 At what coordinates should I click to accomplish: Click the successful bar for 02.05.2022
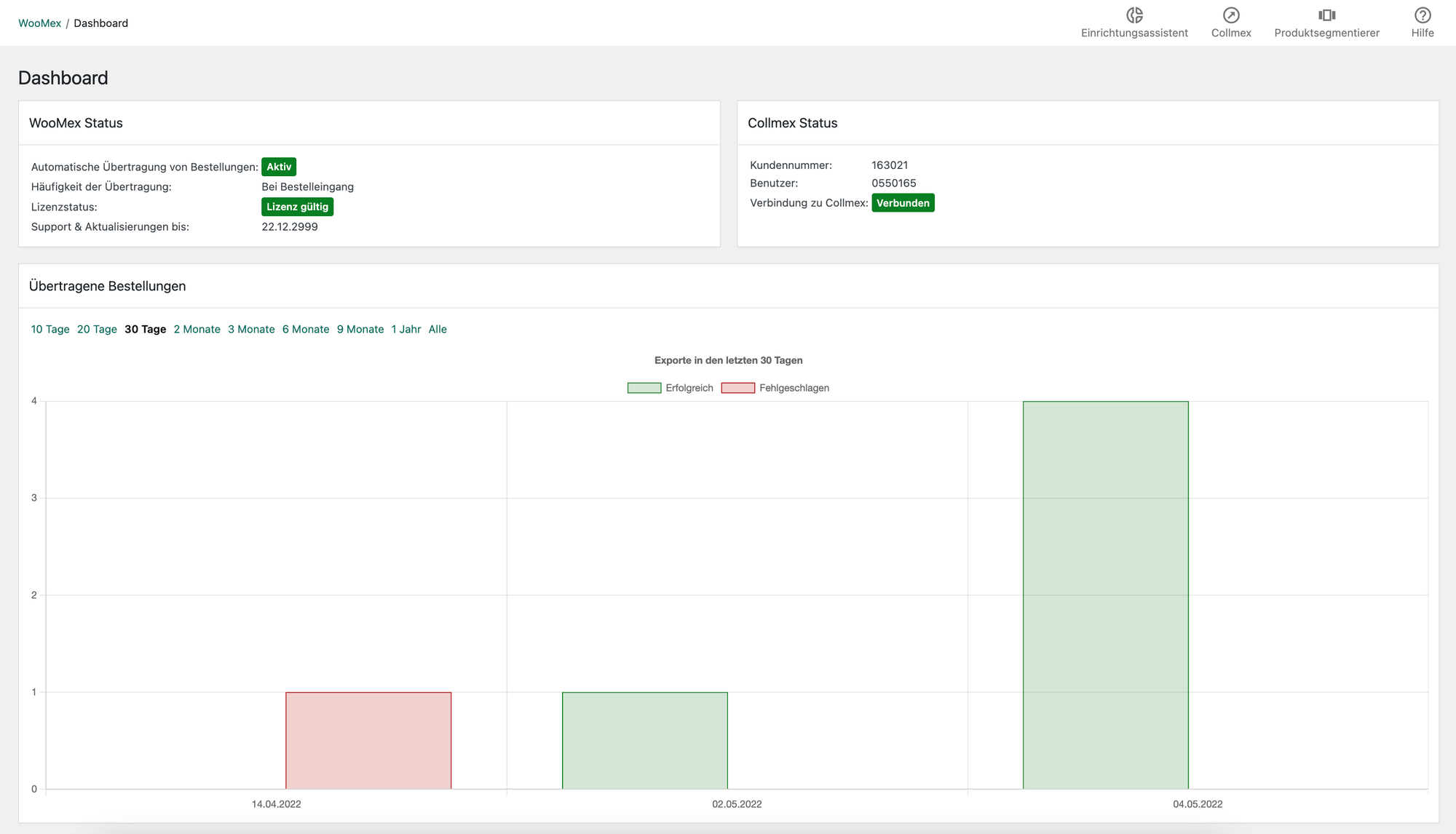point(645,740)
